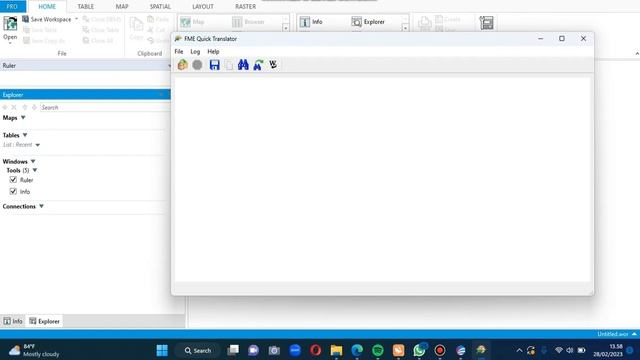
Task: Toggle the Ruler checkbox under Tools
Action: (x=13, y=180)
